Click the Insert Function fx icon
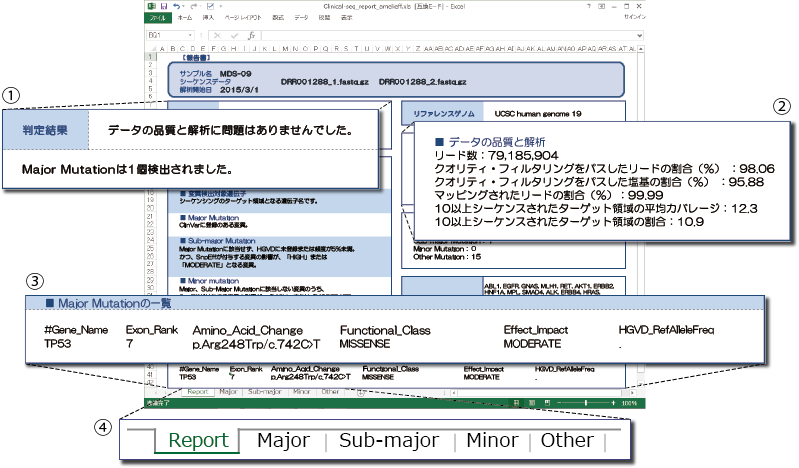The width and height of the screenshot is (799, 468). click(x=253, y=34)
